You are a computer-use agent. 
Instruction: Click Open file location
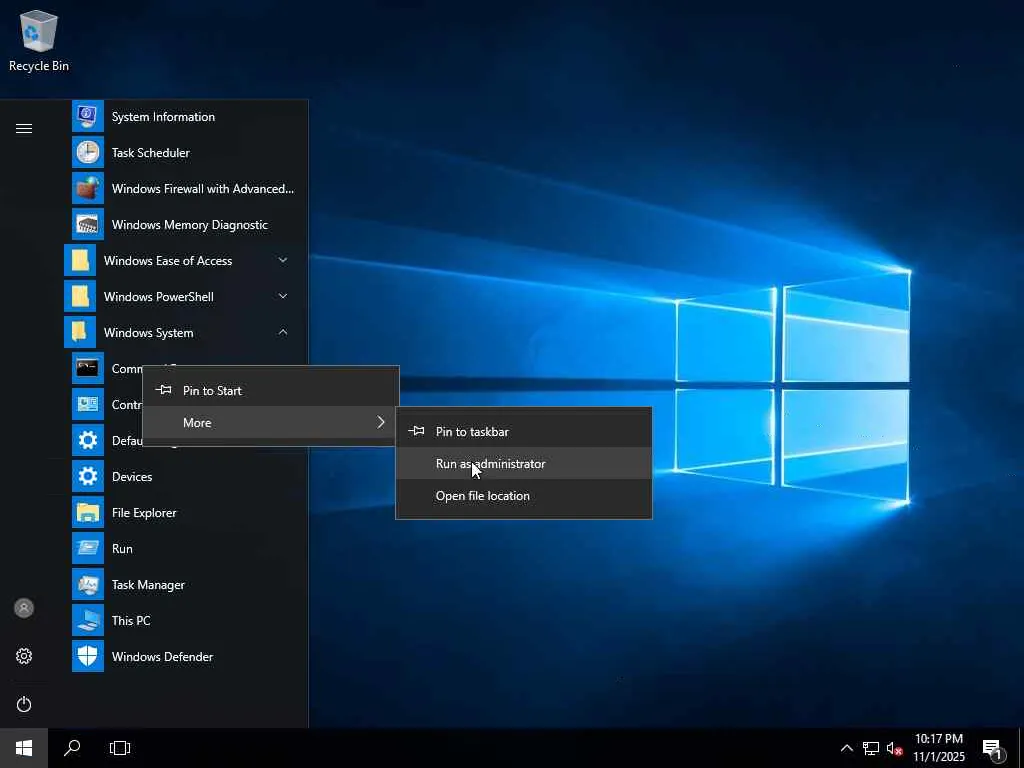(482, 496)
